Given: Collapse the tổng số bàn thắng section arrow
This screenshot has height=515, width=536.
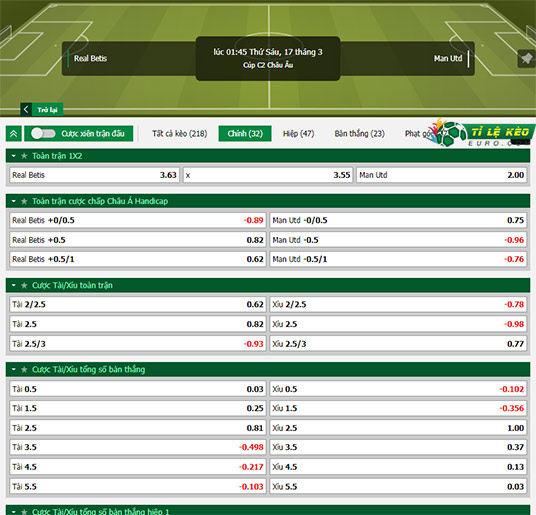Looking at the screenshot, I should click(x=14, y=369).
